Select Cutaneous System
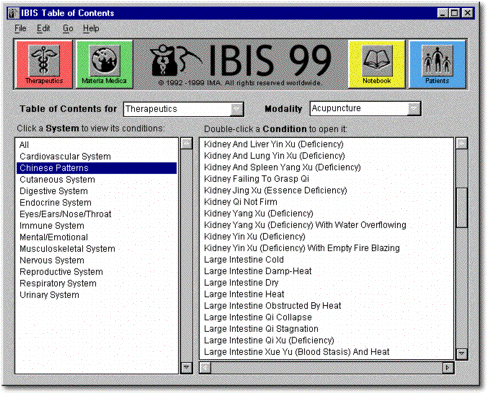Image resolution: width=487 pixels, height=393 pixels. point(96,180)
